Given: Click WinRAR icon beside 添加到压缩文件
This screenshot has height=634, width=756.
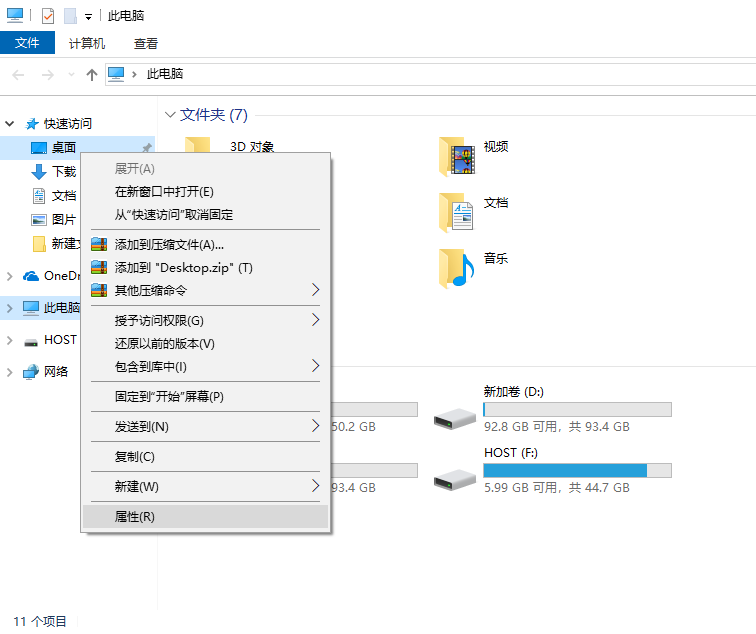Looking at the screenshot, I should pos(99,244).
